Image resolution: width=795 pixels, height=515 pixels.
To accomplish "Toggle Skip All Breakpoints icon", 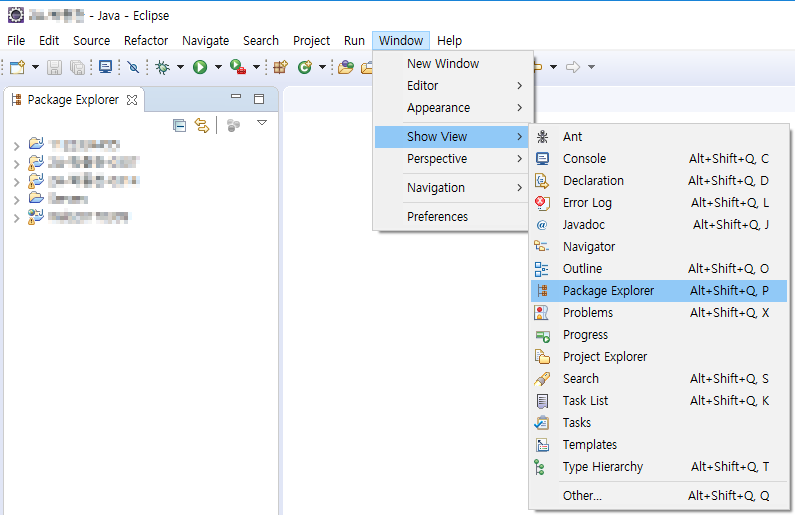I will [x=133, y=67].
